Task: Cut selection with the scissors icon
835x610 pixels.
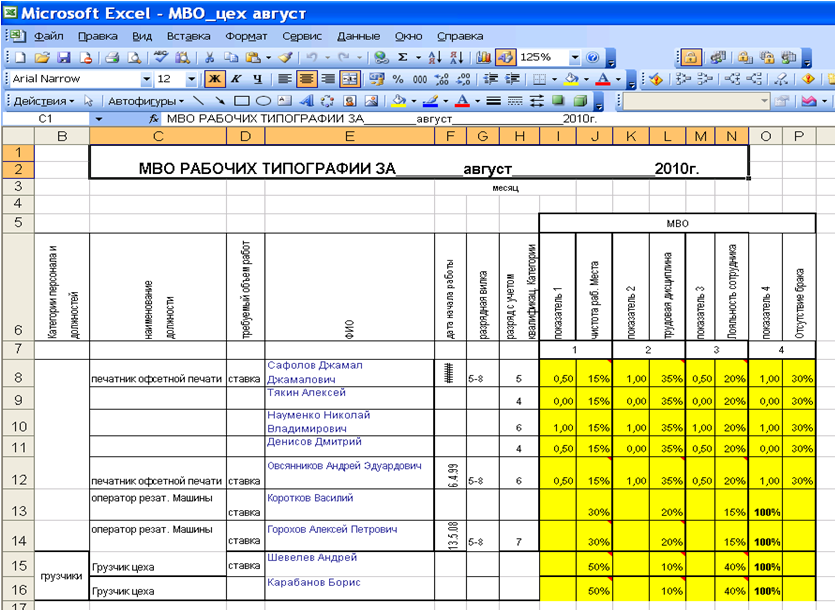Action: point(209,58)
